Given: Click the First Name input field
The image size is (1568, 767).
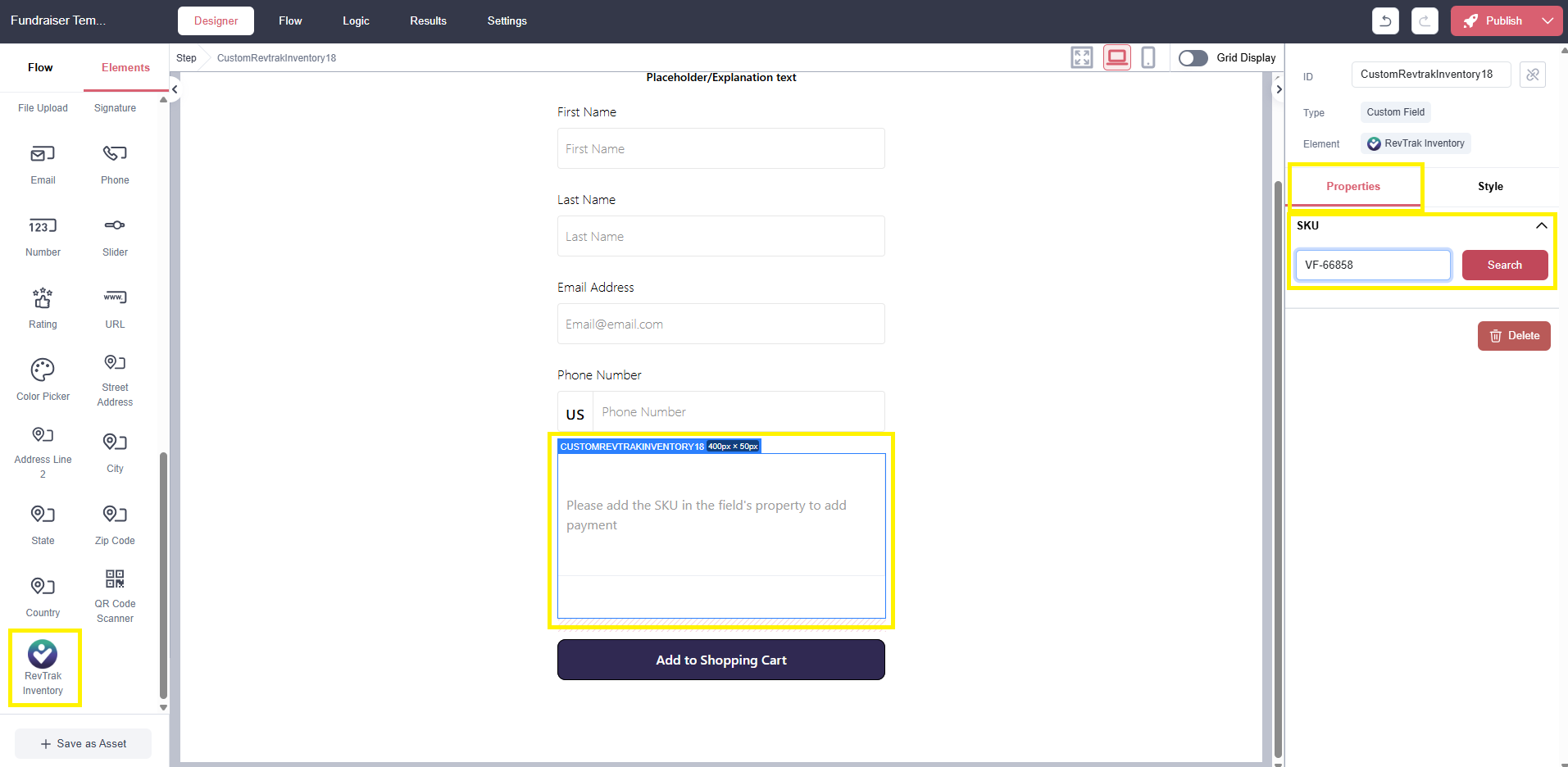Looking at the screenshot, I should pyautogui.click(x=721, y=148).
